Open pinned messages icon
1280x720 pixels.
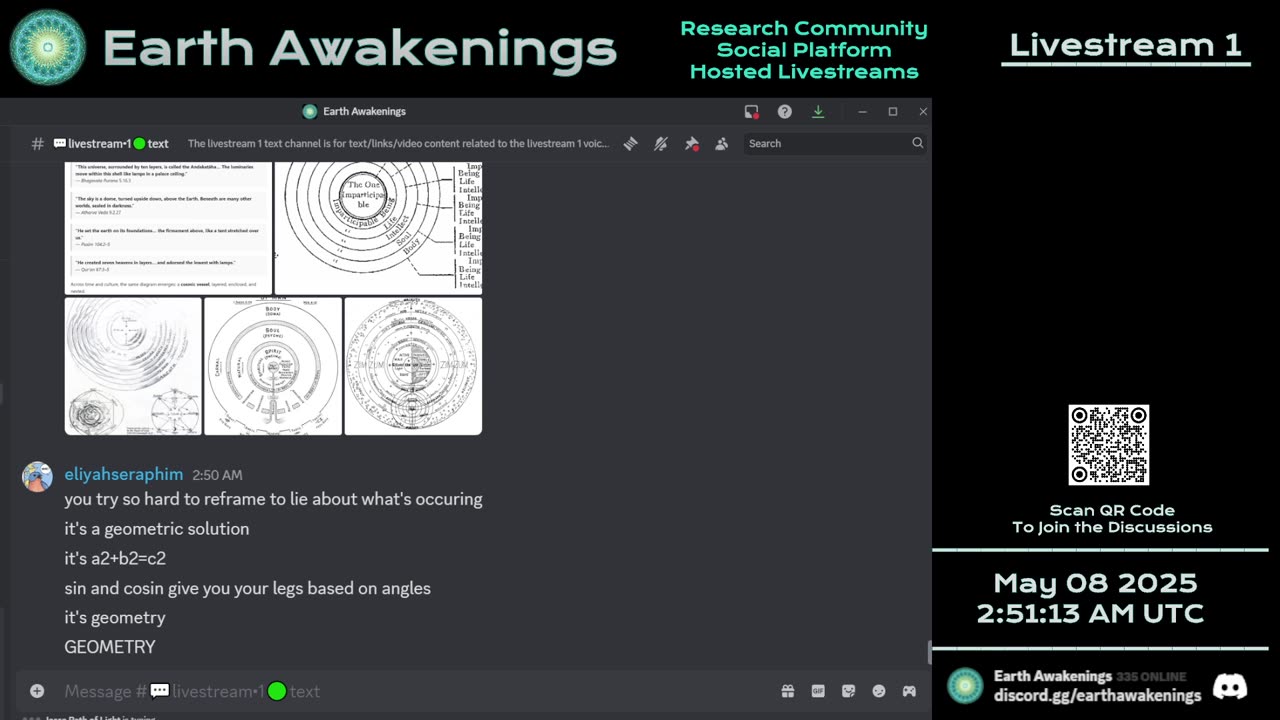pos(691,143)
